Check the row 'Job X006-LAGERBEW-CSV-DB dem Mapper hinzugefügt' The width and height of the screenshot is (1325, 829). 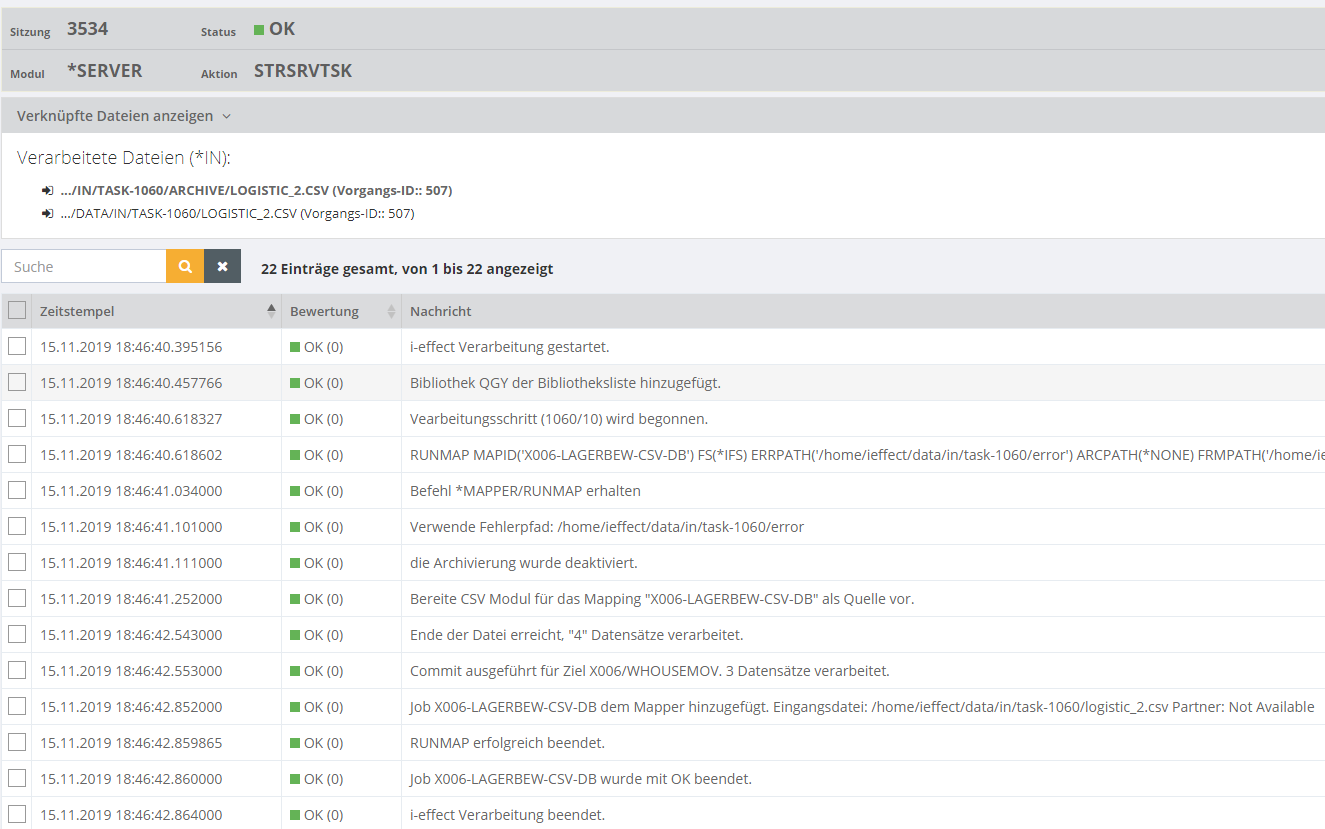17,706
